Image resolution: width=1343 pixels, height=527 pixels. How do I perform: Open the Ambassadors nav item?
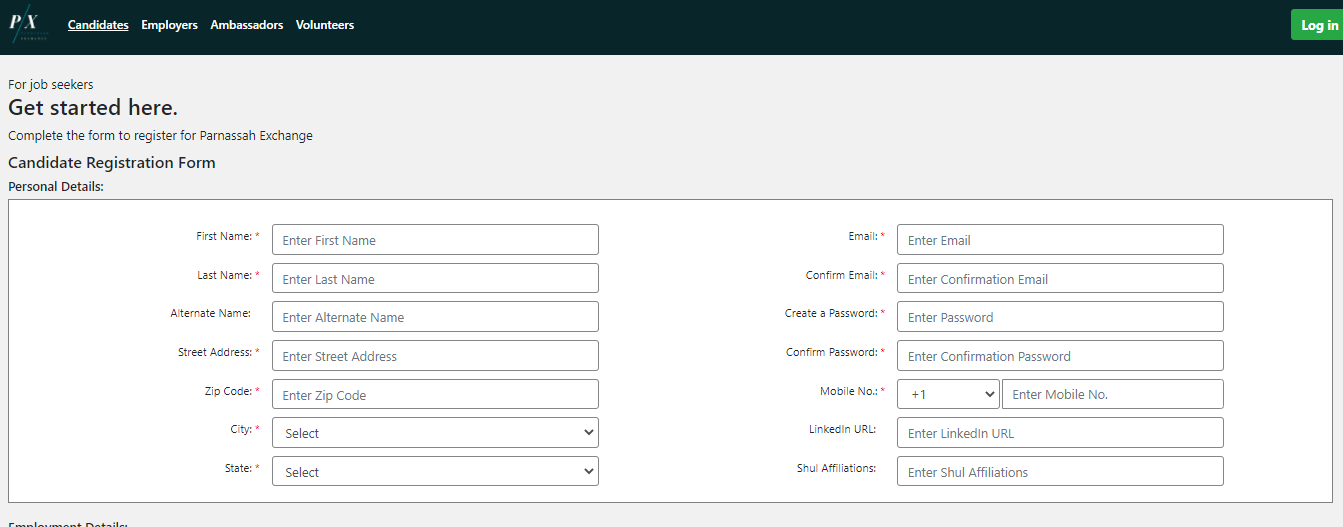[x=247, y=25]
